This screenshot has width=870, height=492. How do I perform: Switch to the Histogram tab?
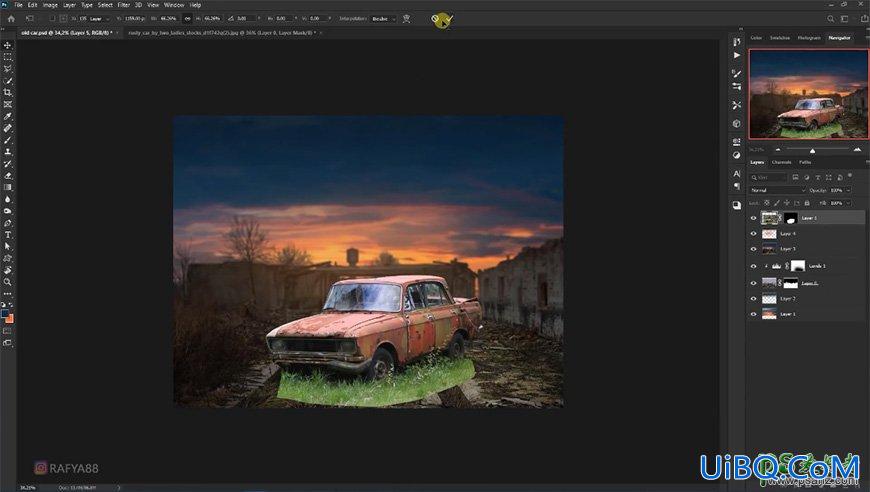pyautogui.click(x=809, y=38)
